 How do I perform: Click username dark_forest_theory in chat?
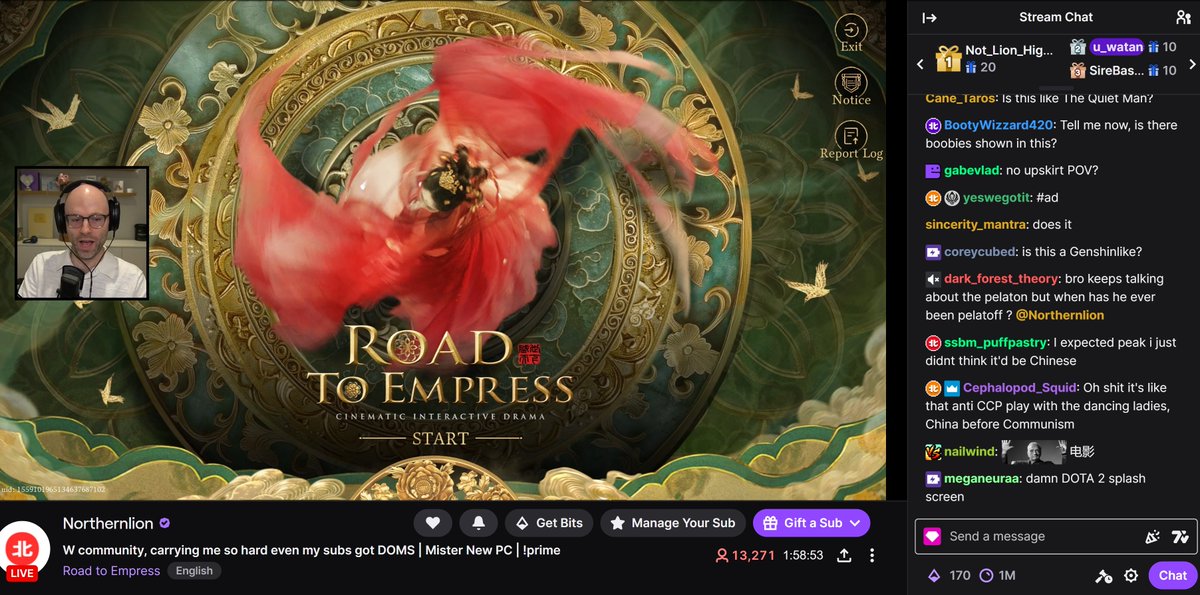[x=1001, y=278]
